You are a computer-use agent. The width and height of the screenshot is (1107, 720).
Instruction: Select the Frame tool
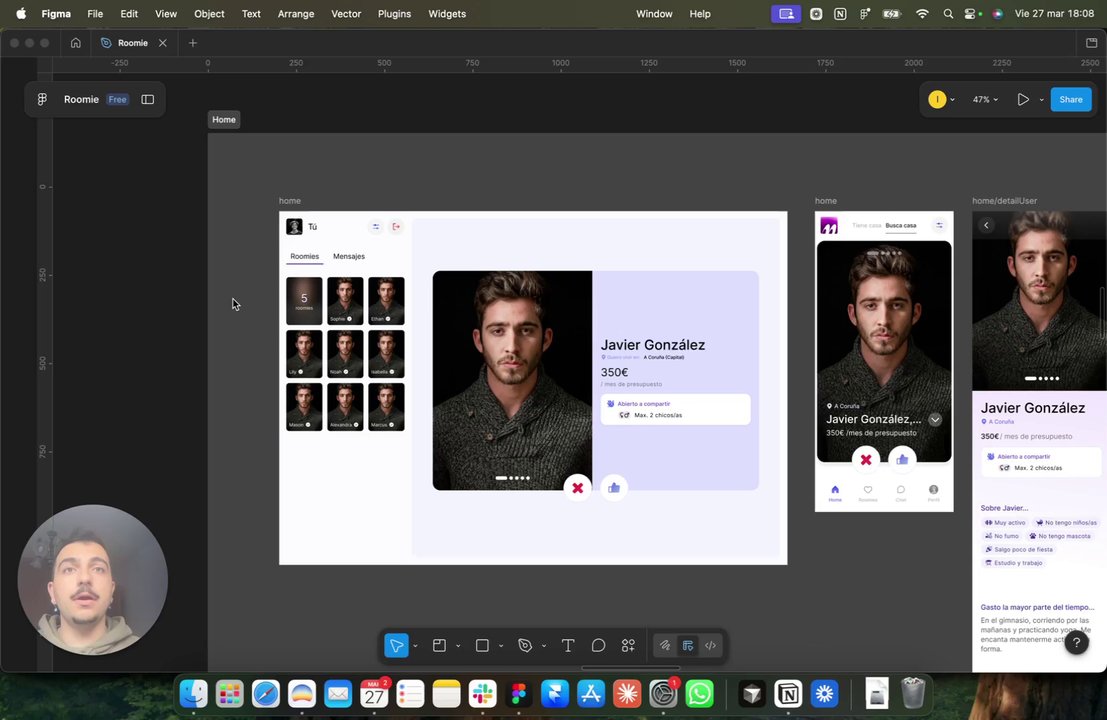439,646
